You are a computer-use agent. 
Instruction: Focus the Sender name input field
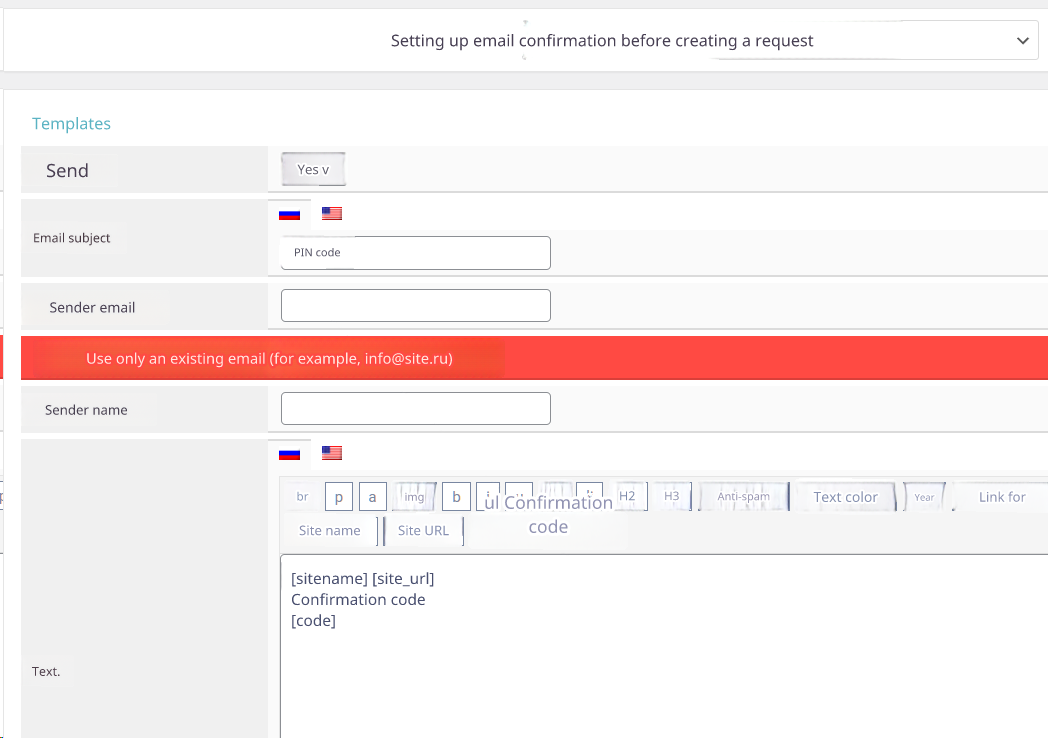[x=415, y=409]
